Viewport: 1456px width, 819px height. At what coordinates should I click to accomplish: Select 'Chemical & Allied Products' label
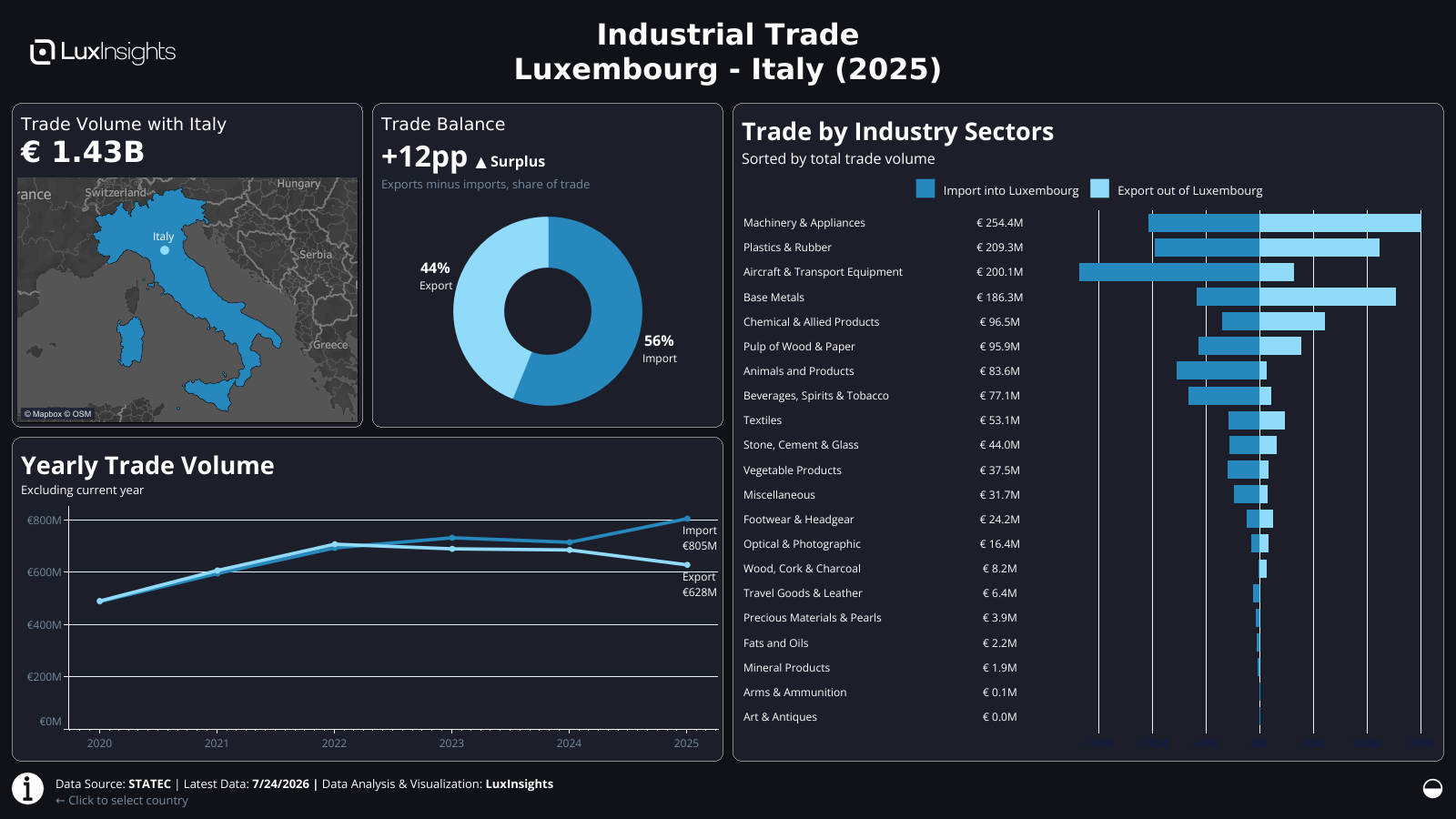click(811, 322)
